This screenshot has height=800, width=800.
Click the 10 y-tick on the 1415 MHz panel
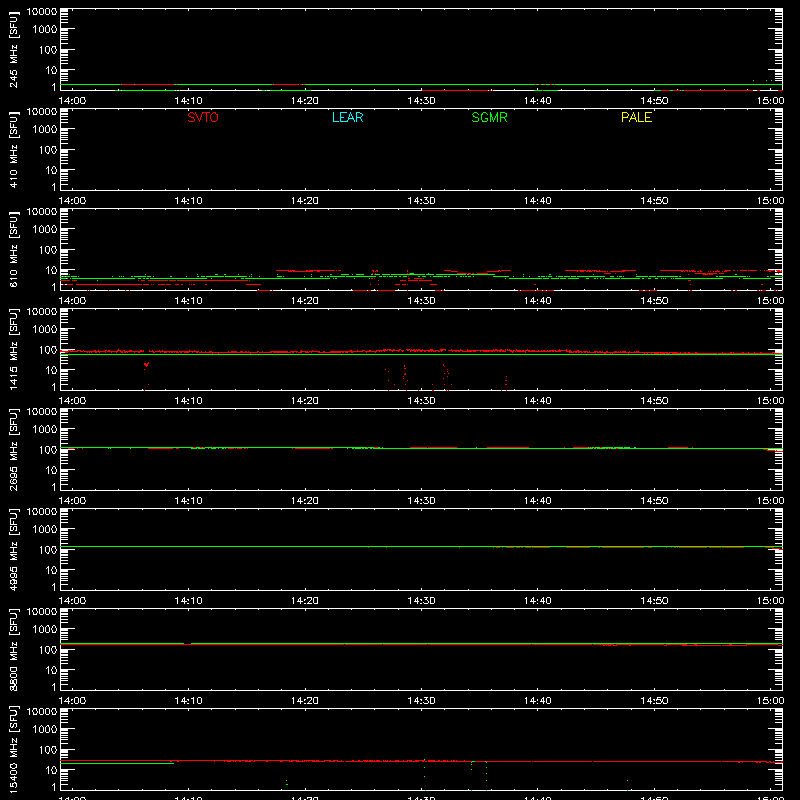point(51,370)
